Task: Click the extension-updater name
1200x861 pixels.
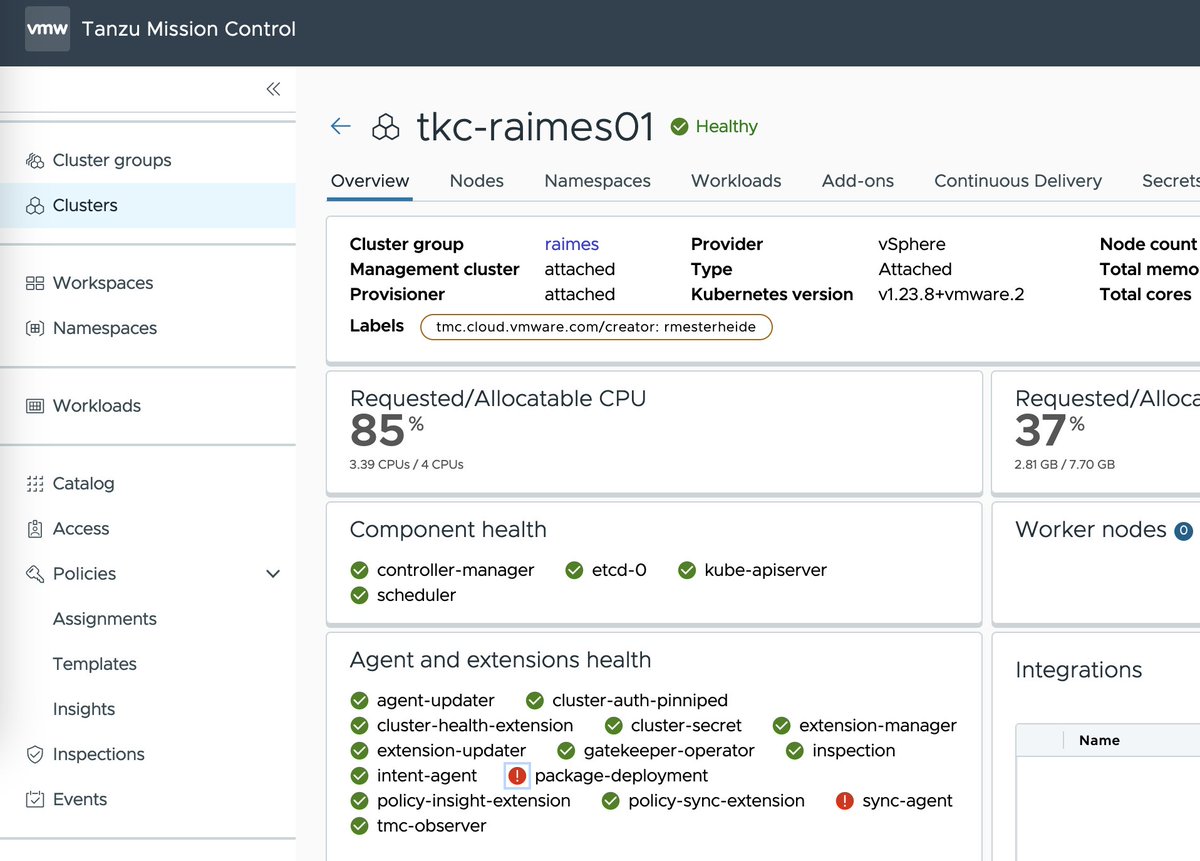Action: (451, 750)
